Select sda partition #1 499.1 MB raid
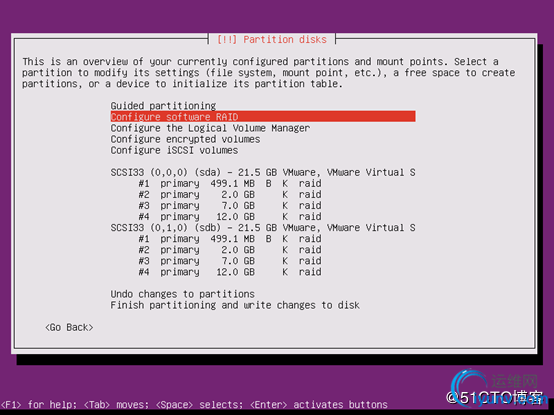The image size is (554, 415). [230, 183]
